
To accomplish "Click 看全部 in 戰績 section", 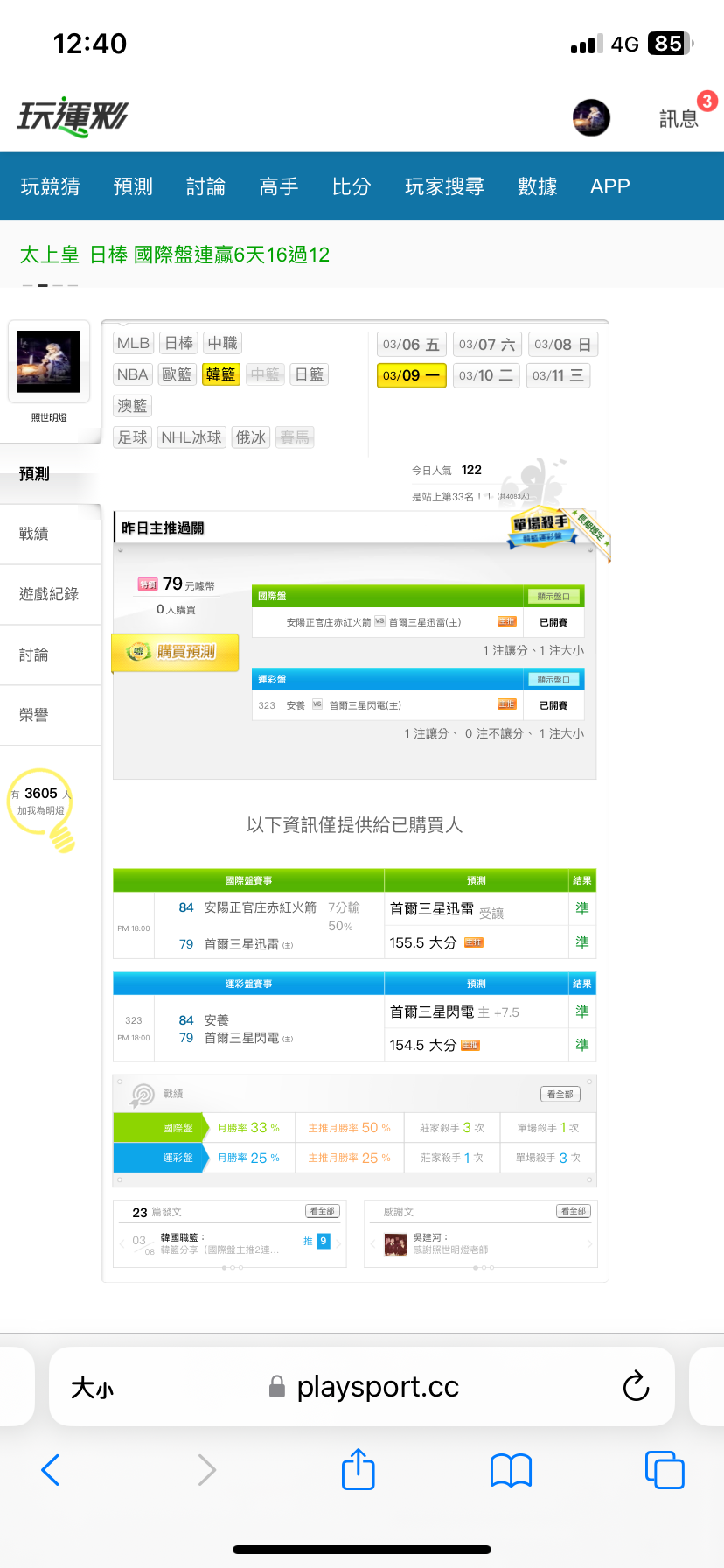I will coord(560,1094).
